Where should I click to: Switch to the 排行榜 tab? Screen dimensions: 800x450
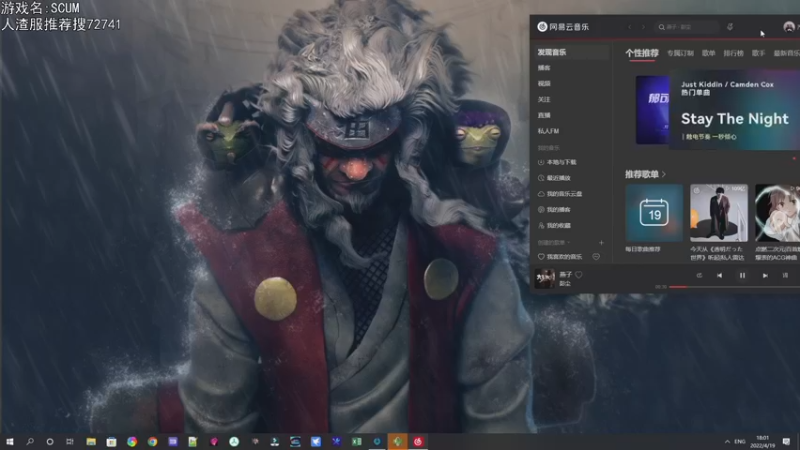tap(734, 53)
